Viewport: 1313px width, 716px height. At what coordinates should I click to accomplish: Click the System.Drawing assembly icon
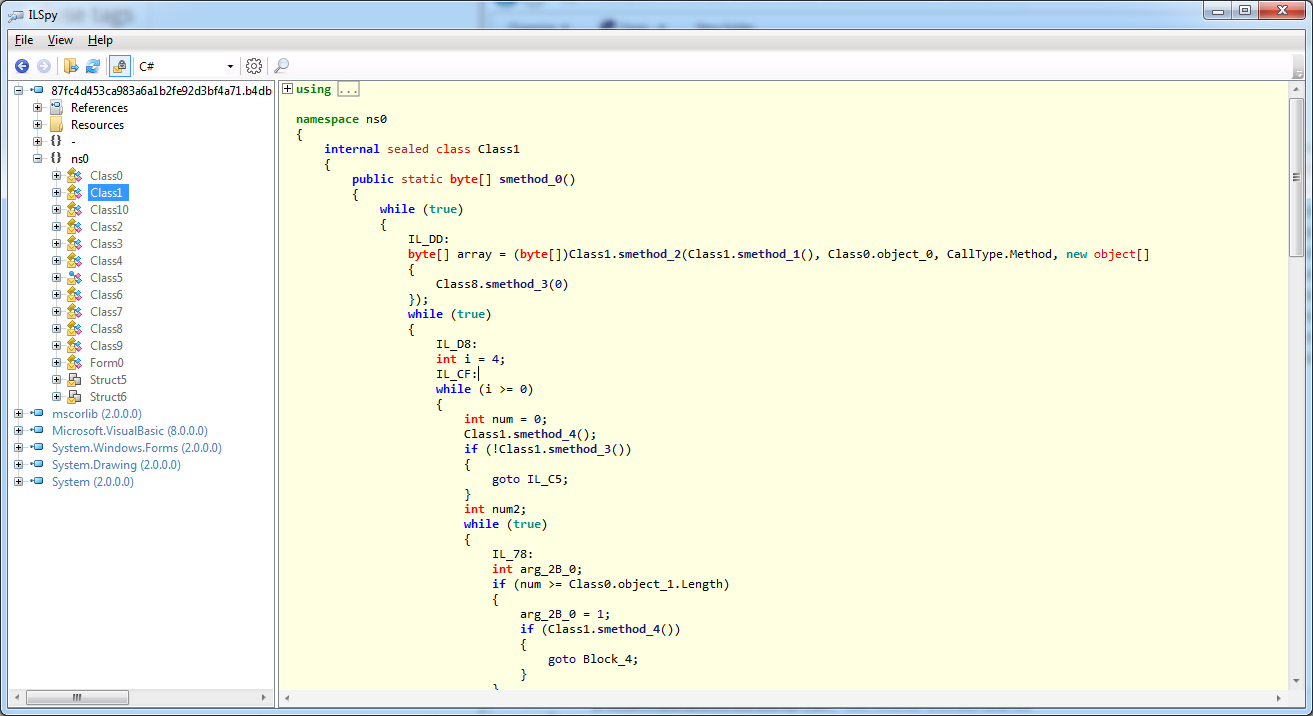click(x=38, y=465)
